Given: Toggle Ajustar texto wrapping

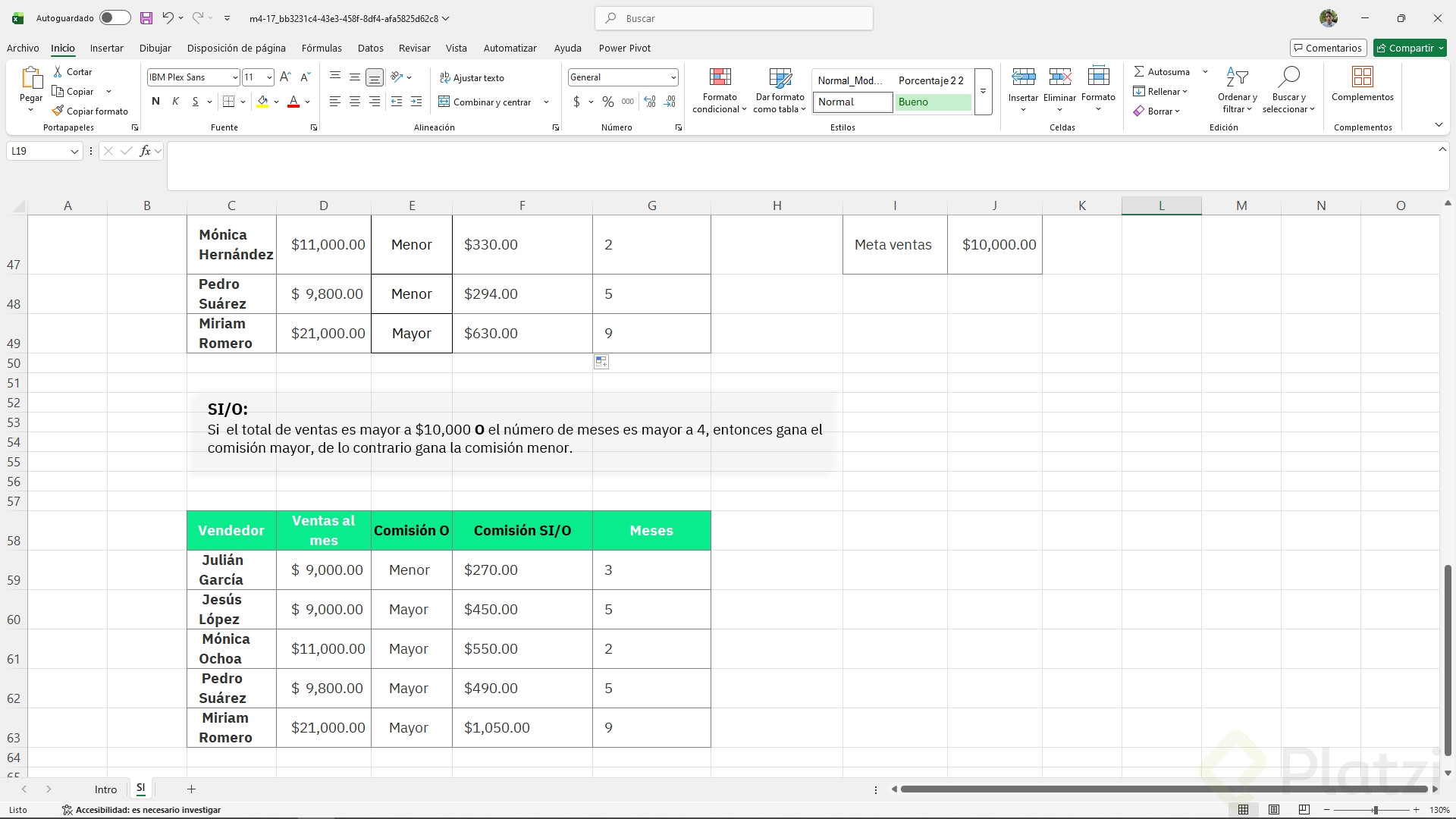Looking at the screenshot, I should click(472, 77).
